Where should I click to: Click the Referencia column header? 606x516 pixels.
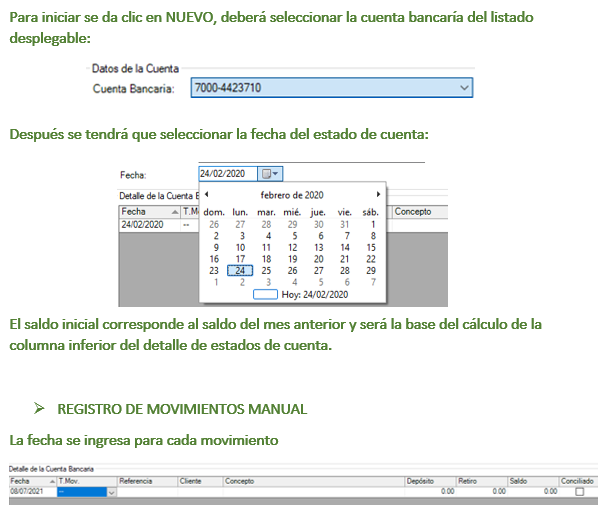pos(147,481)
